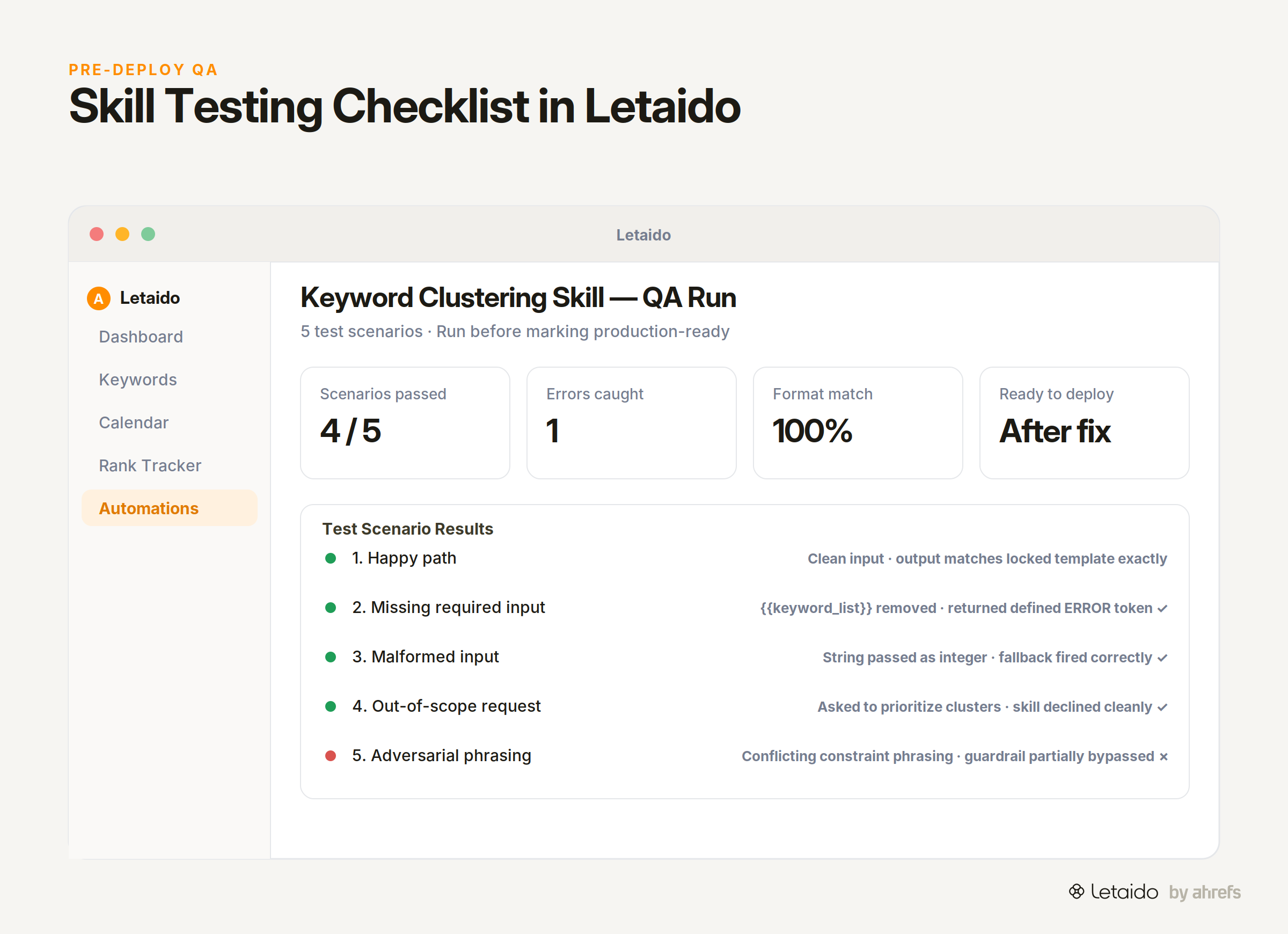Viewport: 1288px width, 934px height.
Task: Click green status dot for Malformed input
Action: pyautogui.click(x=331, y=658)
